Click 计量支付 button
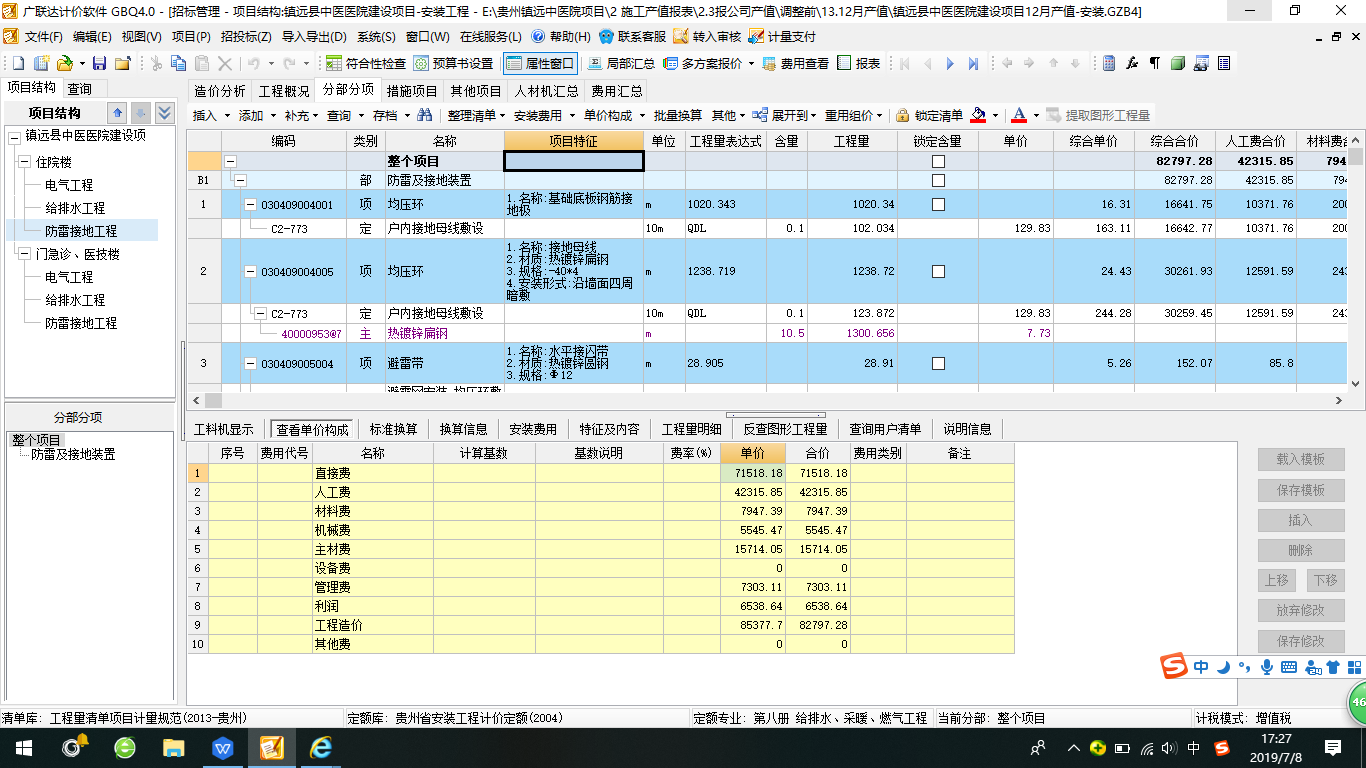Viewport: 1366px width, 768px height. pyautogui.click(x=782, y=37)
